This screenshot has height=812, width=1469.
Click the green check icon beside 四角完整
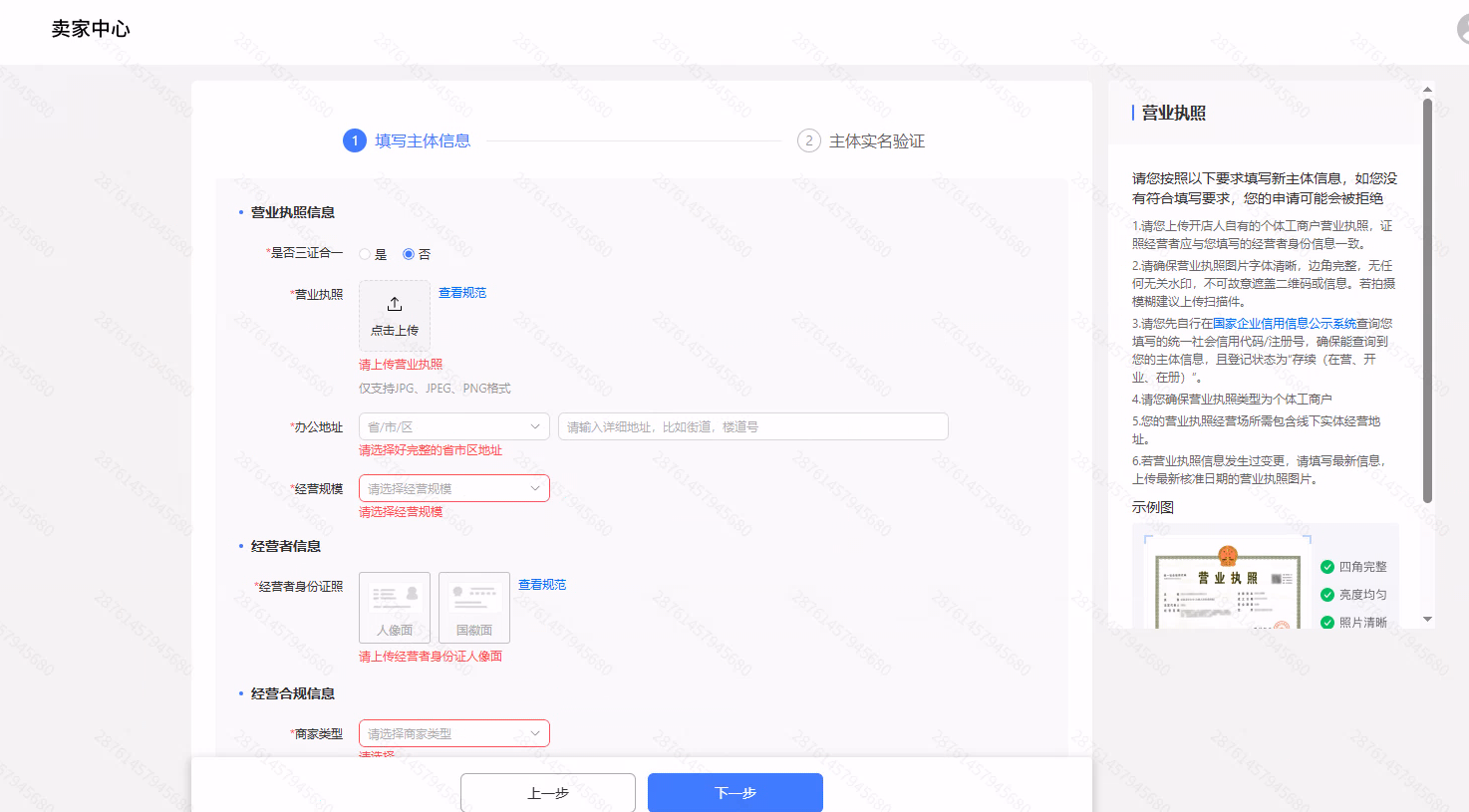(x=1326, y=567)
